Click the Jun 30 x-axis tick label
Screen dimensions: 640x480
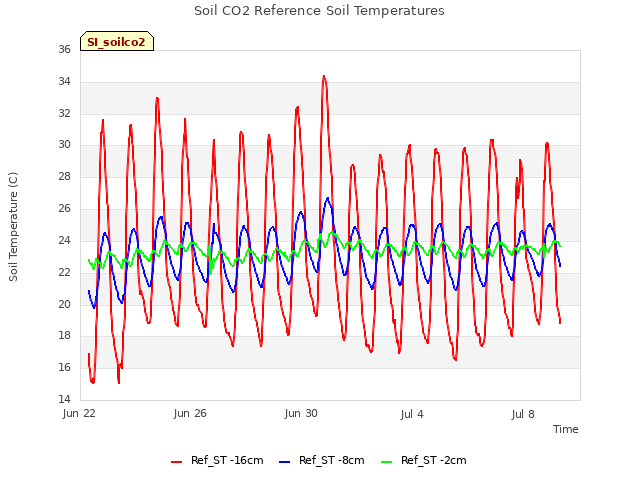coord(301,414)
